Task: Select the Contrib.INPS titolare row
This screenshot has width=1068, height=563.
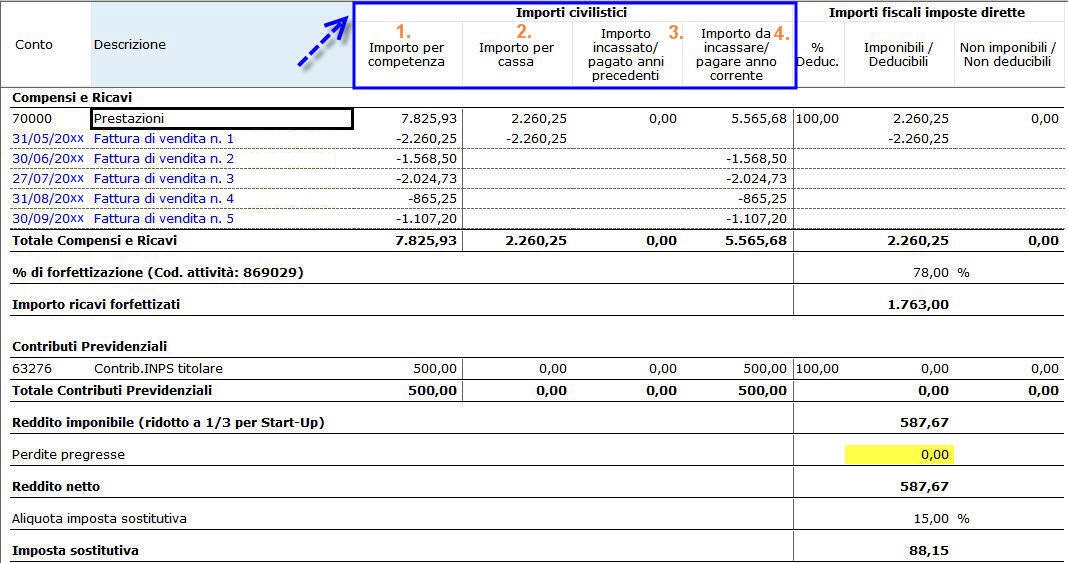Action: [x=165, y=369]
